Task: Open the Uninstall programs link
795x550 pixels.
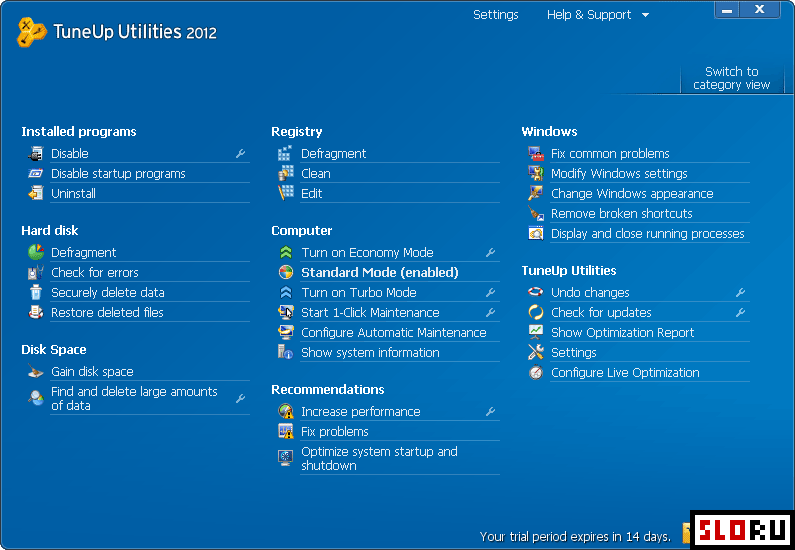Action: 74,193
